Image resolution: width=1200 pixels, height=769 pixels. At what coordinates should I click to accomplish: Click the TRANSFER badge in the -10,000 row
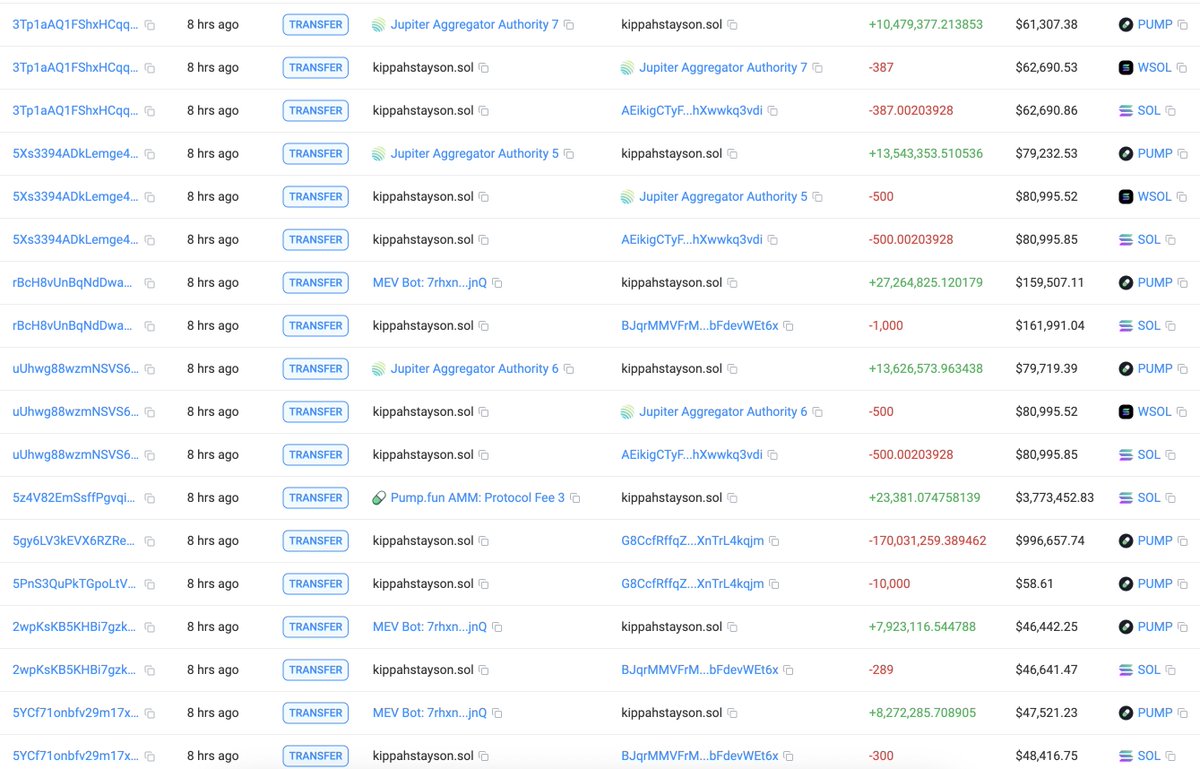coord(316,584)
